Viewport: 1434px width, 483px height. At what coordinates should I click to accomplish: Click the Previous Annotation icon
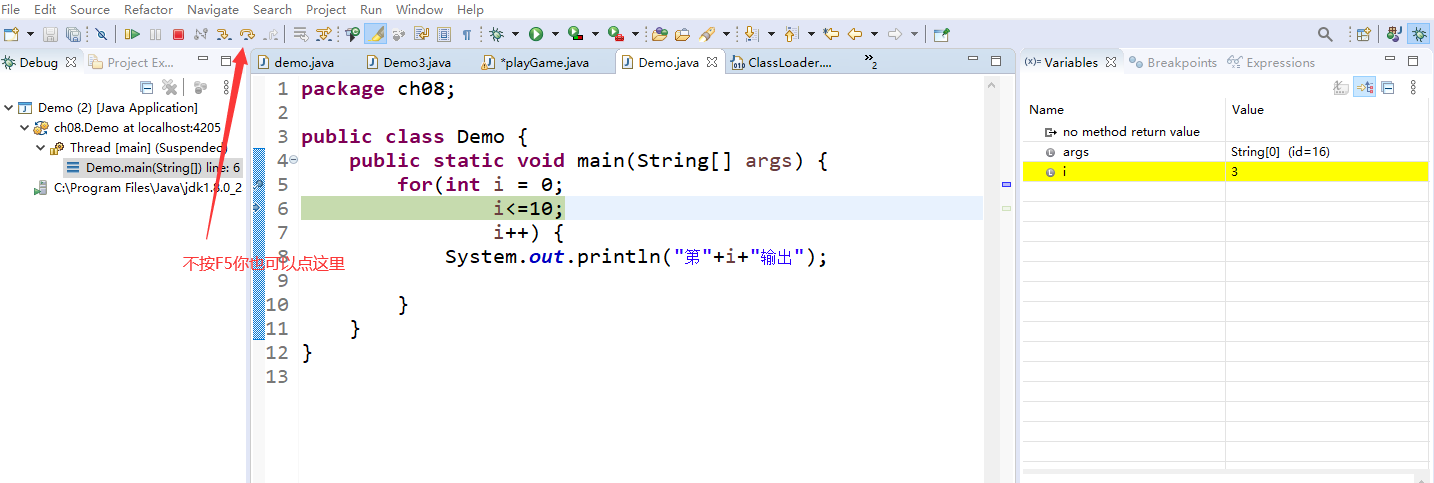tap(791, 34)
